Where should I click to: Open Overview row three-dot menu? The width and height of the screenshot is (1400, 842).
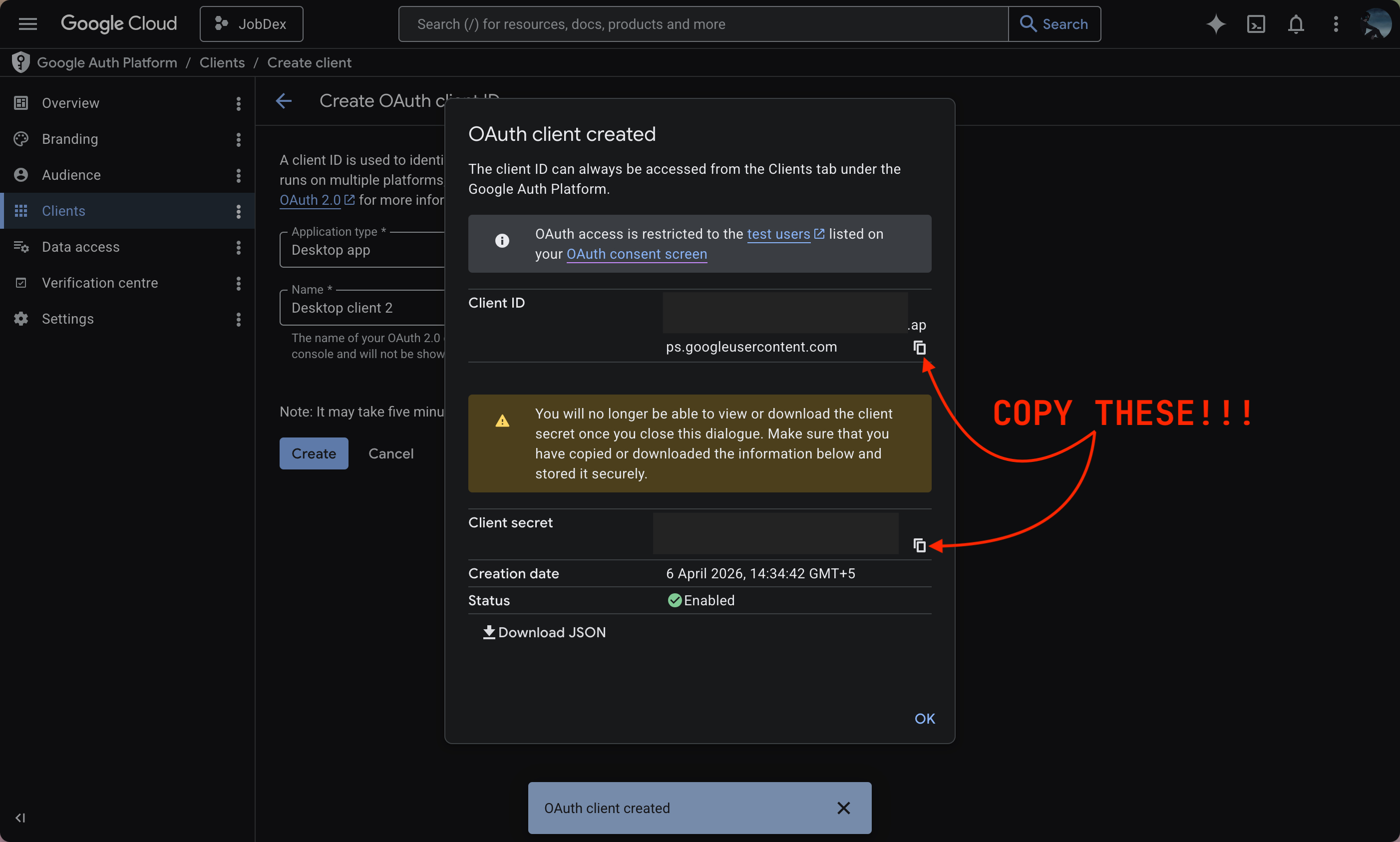(x=238, y=103)
